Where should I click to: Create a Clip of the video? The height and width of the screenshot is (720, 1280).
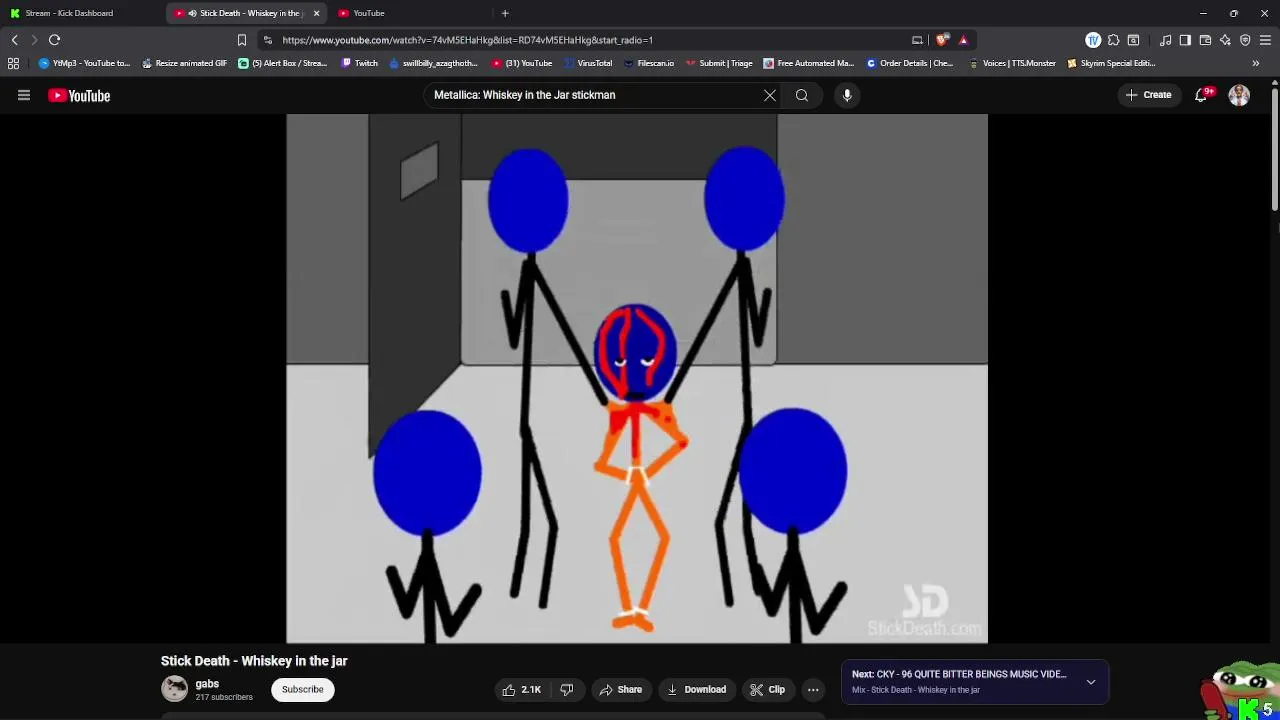click(767, 689)
